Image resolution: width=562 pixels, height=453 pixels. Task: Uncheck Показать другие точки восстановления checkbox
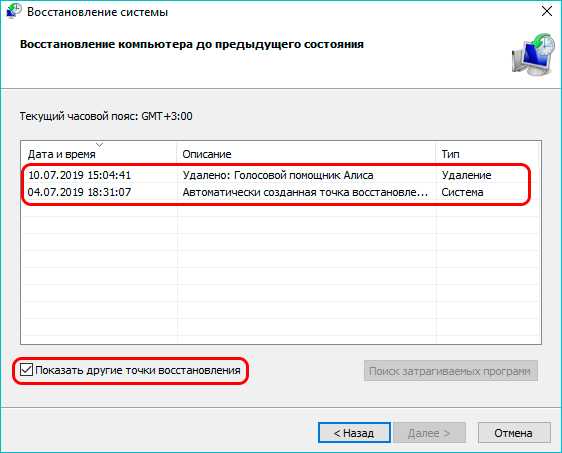[x=26, y=370]
